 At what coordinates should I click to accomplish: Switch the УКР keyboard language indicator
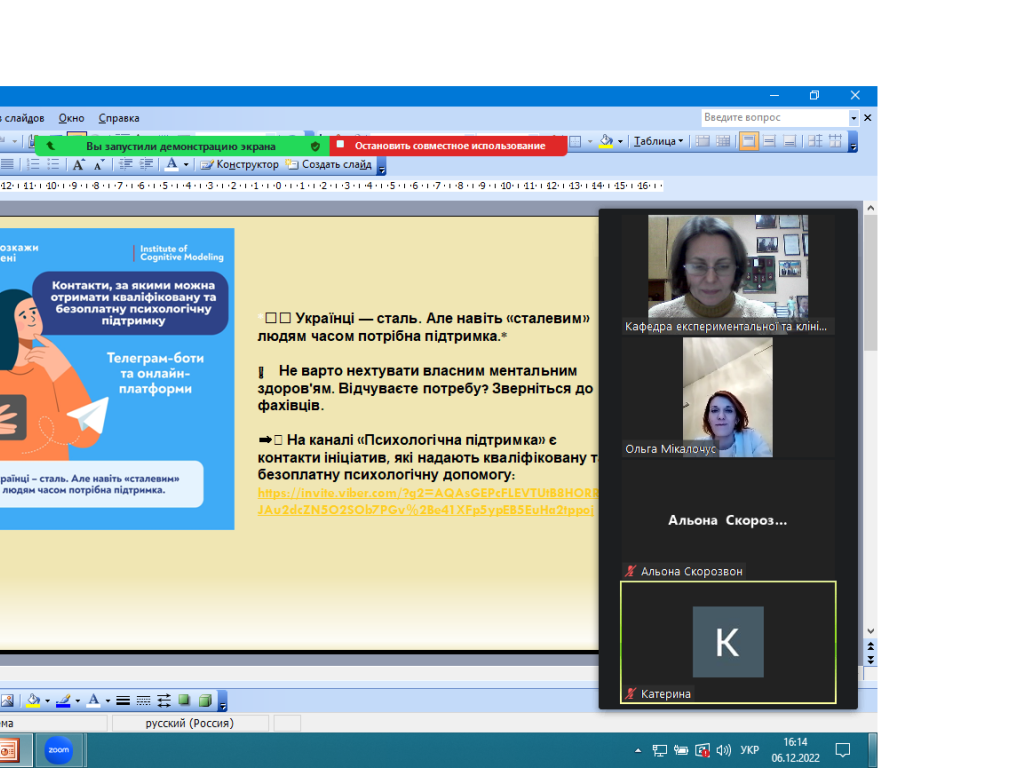[750, 750]
